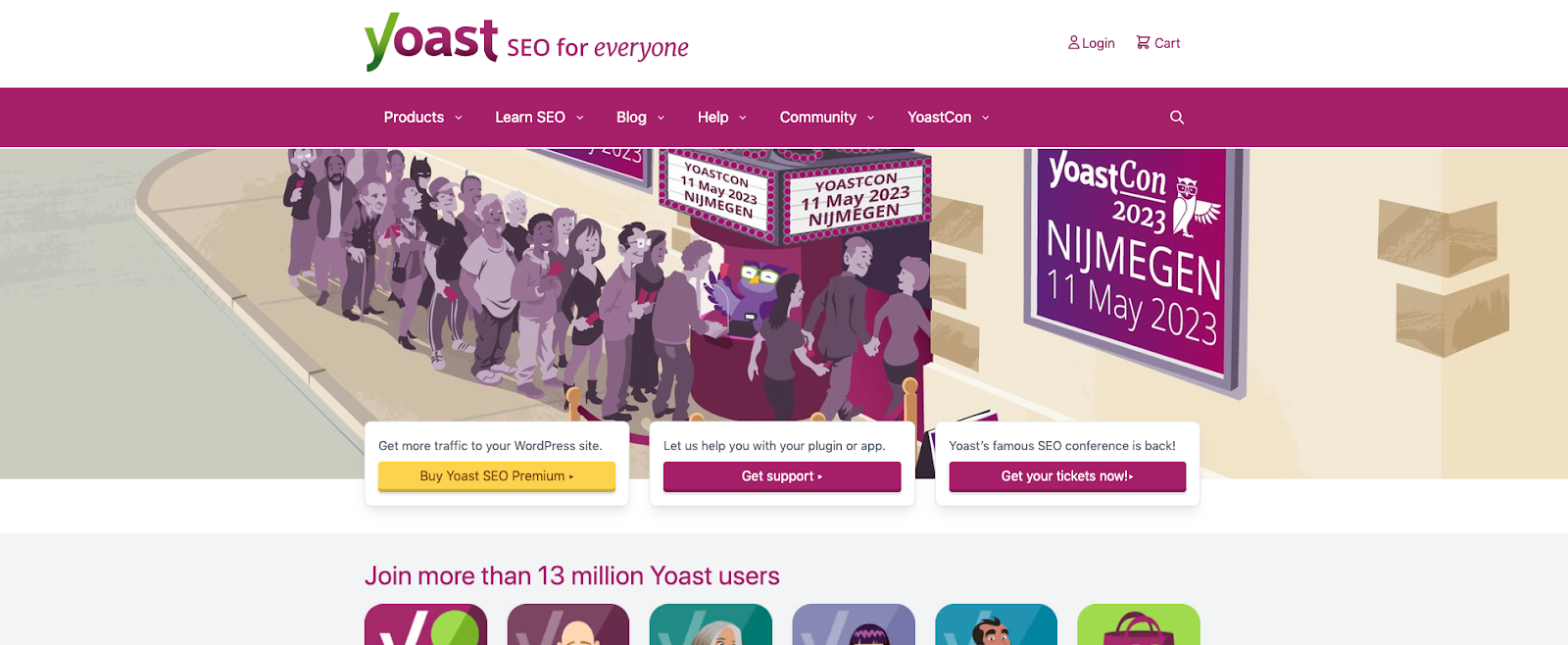This screenshot has height=645, width=1568.
Task: Expand the Learn SEO dropdown chevron
Action: [580, 118]
